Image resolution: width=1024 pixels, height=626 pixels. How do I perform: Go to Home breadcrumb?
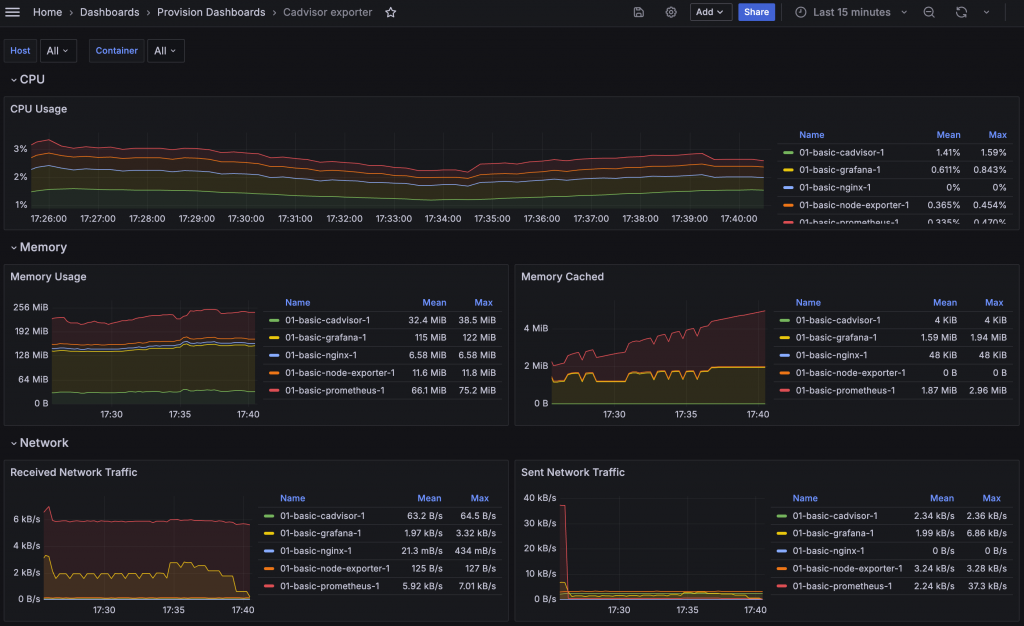pos(48,12)
